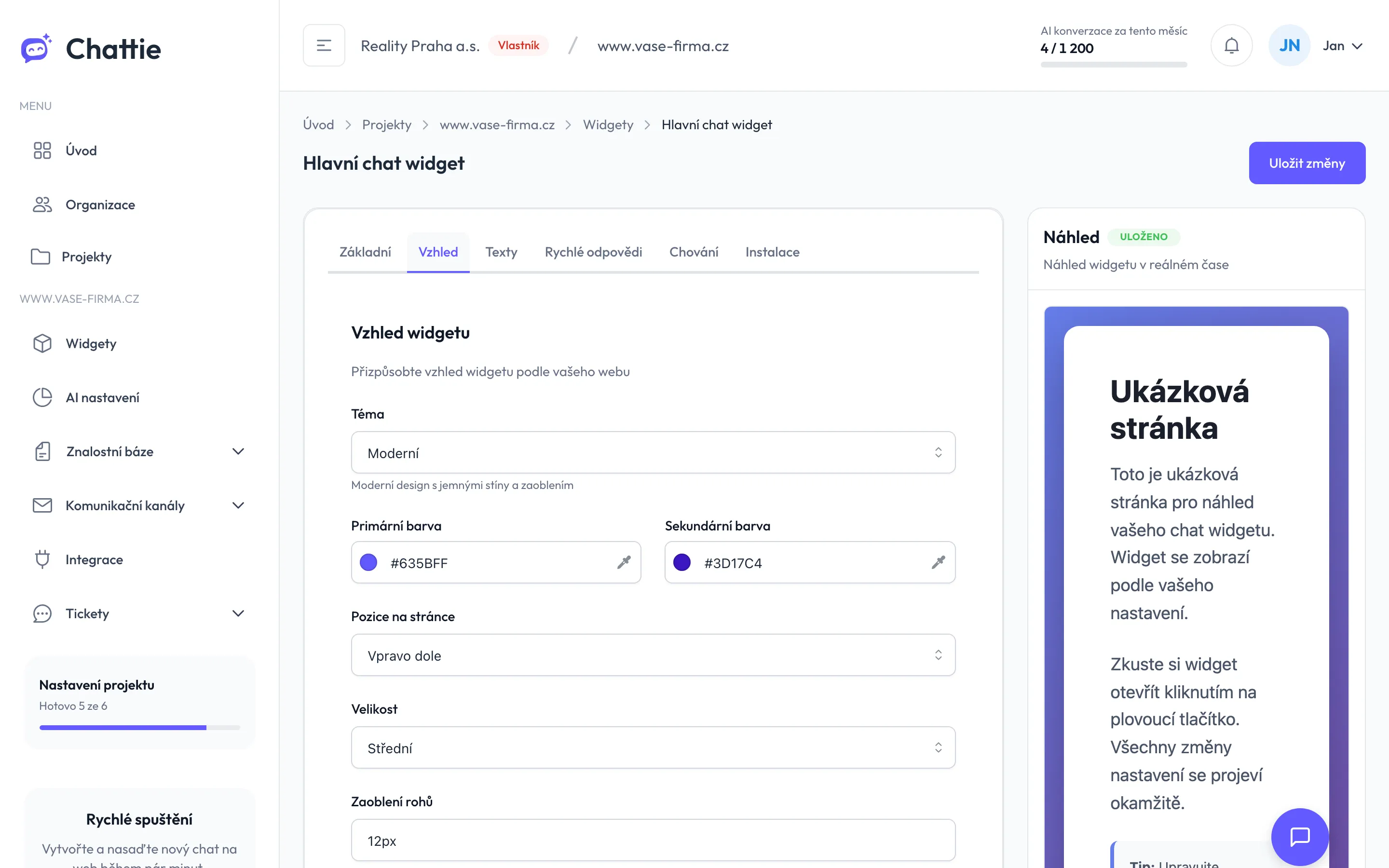Image resolution: width=1389 pixels, height=868 pixels.
Task: Open the Velikost dropdown set to Střední
Action: (x=653, y=747)
